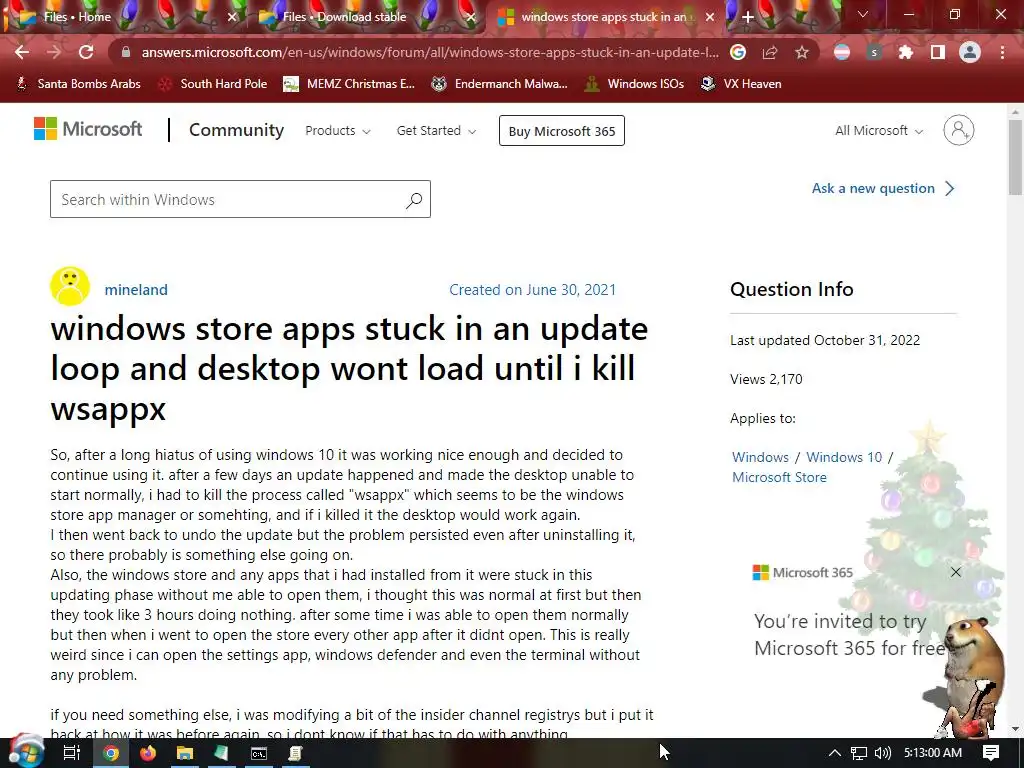Bookmark this page with the star icon
The image size is (1024, 768).
(802, 52)
